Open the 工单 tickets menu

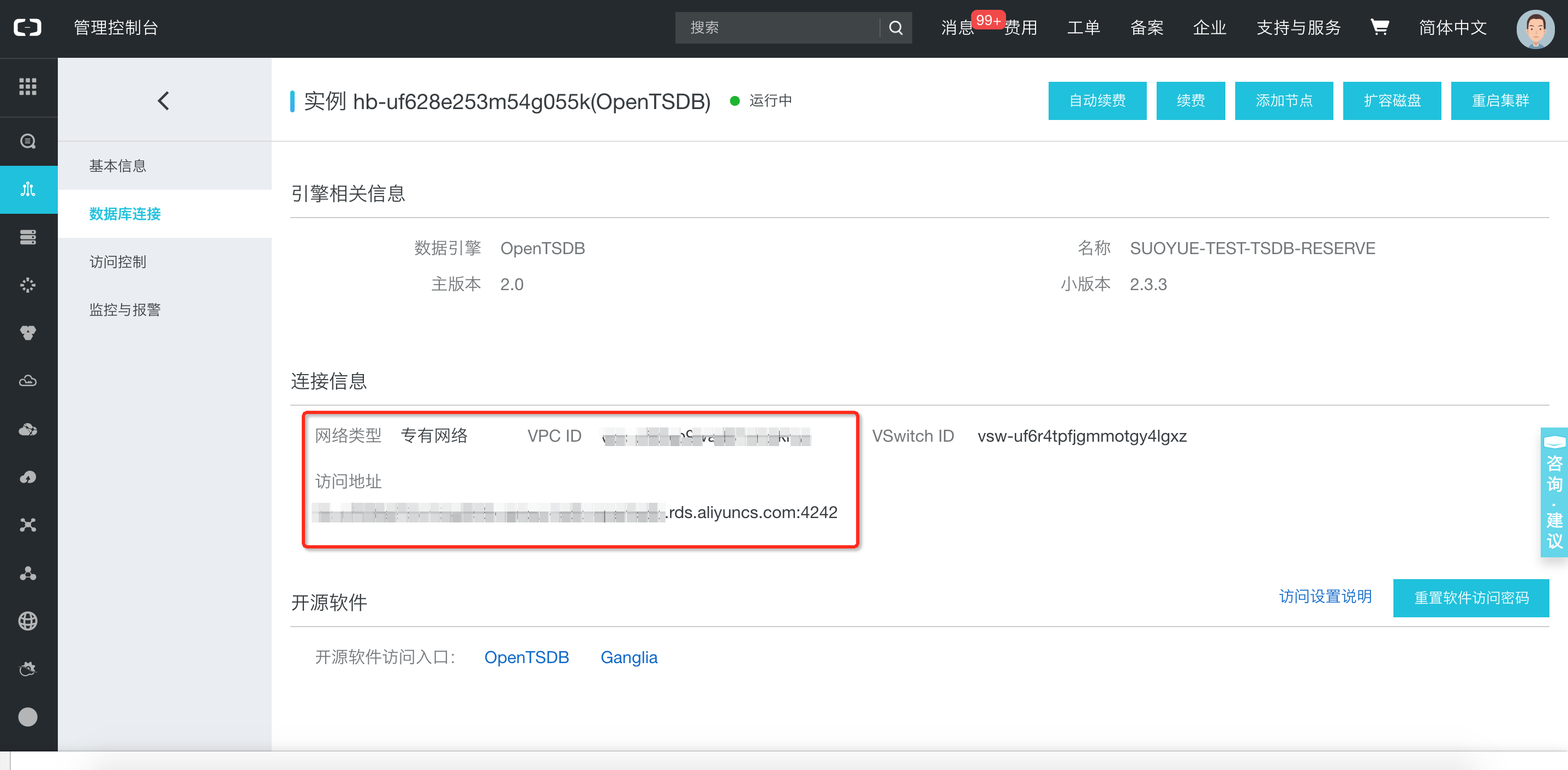pyautogui.click(x=1084, y=27)
